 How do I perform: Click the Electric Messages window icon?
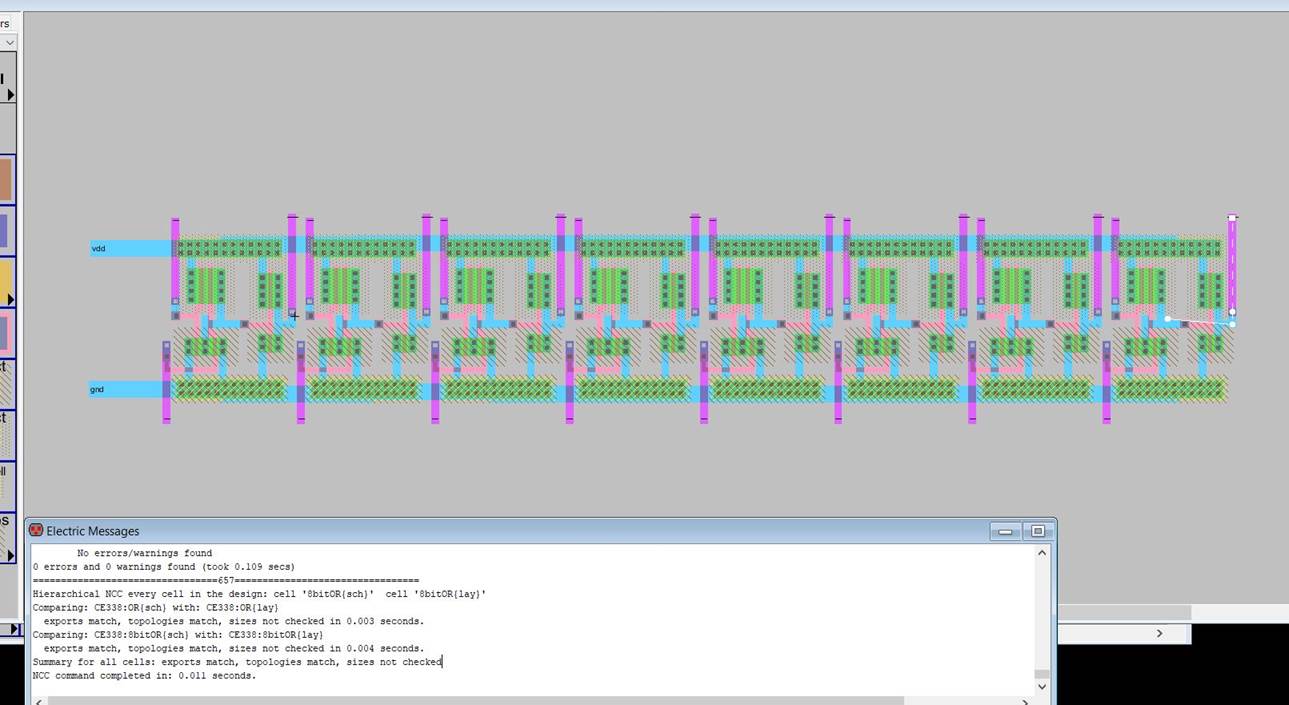click(x=36, y=531)
